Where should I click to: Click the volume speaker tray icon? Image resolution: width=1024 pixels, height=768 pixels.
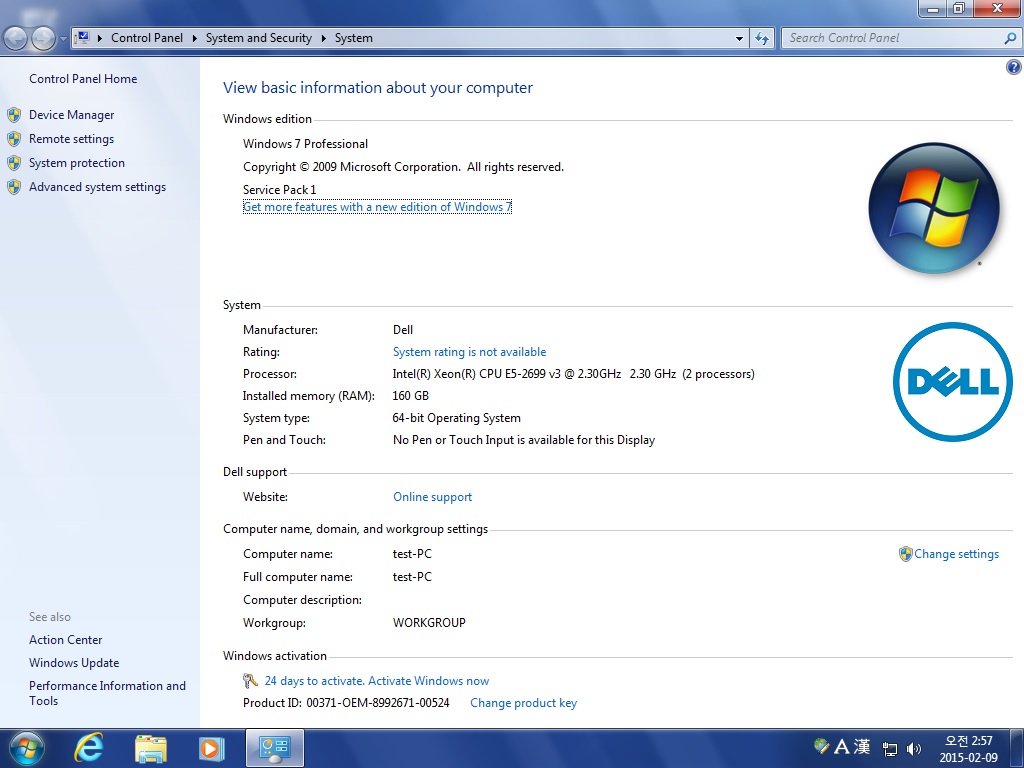914,748
